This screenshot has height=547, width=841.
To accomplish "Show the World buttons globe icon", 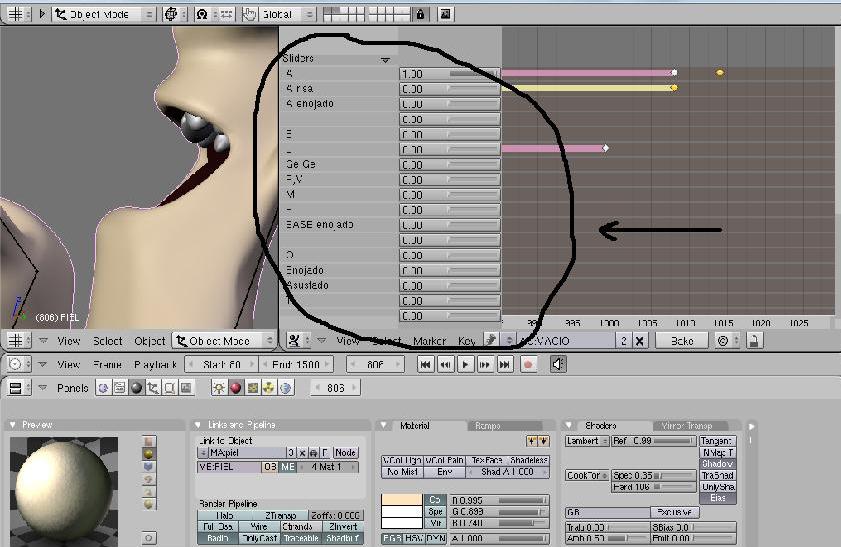I will pyautogui.click(x=285, y=388).
